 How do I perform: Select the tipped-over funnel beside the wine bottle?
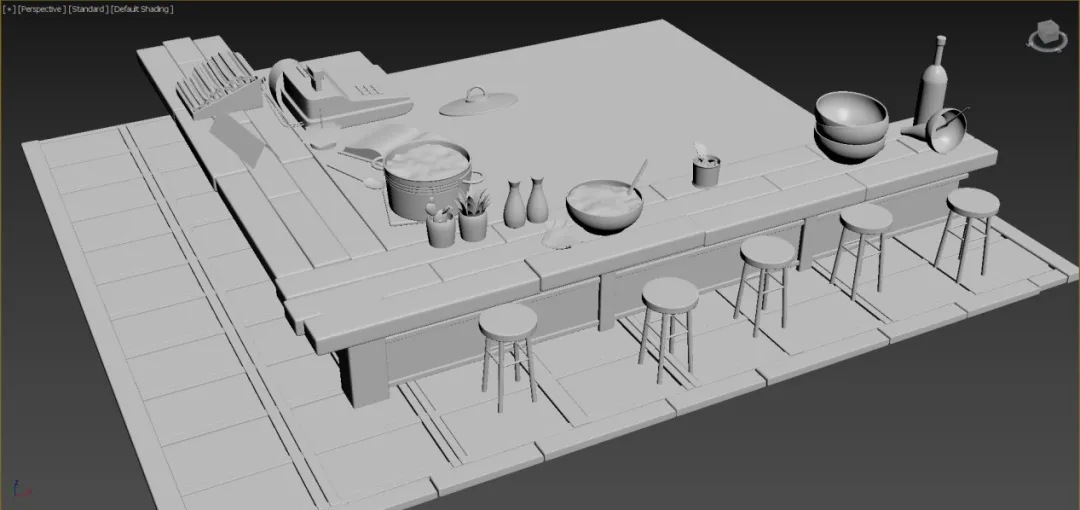[945, 131]
